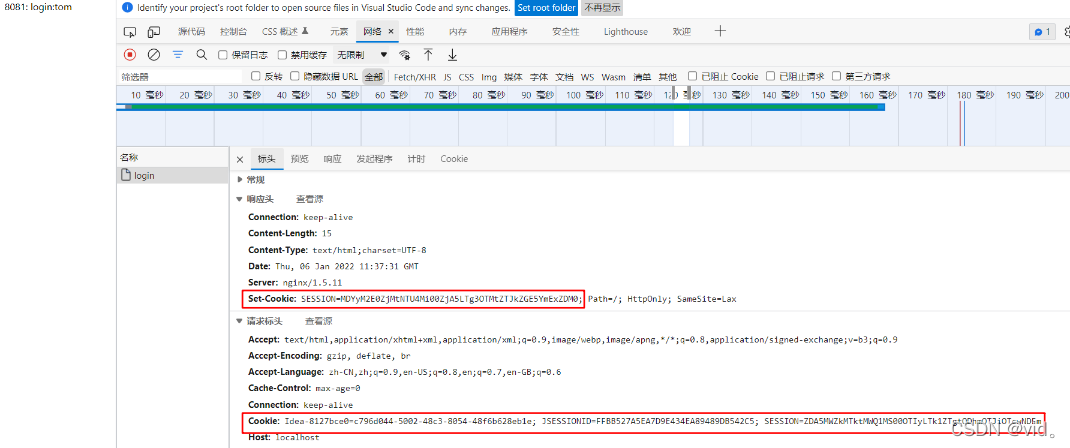1070x448 pixels.
Task: Switch to the 控制台 tab
Action: [233, 32]
